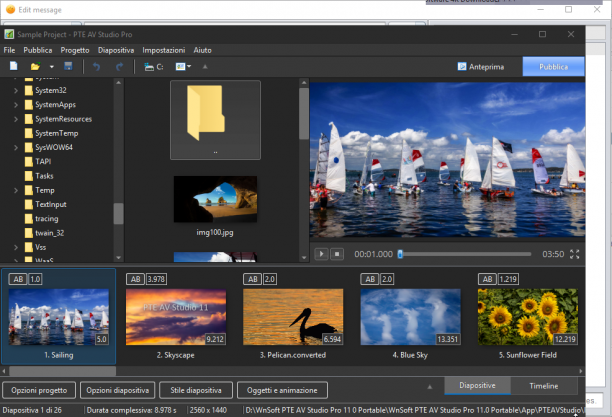Select the img100.jpg thumbnail
Viewport: 612px width, 417px height.
click(x=215, y=199)
